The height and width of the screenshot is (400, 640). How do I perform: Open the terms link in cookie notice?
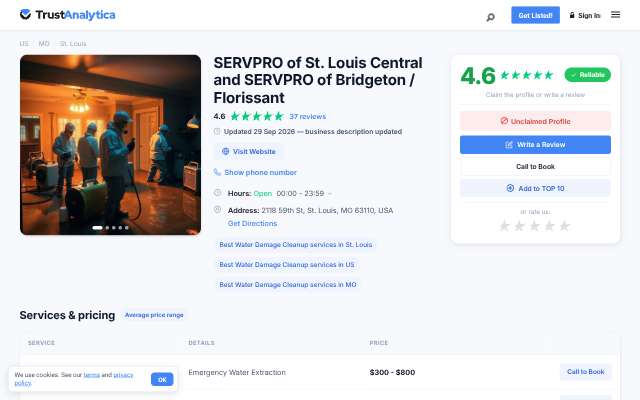(91, 375)
